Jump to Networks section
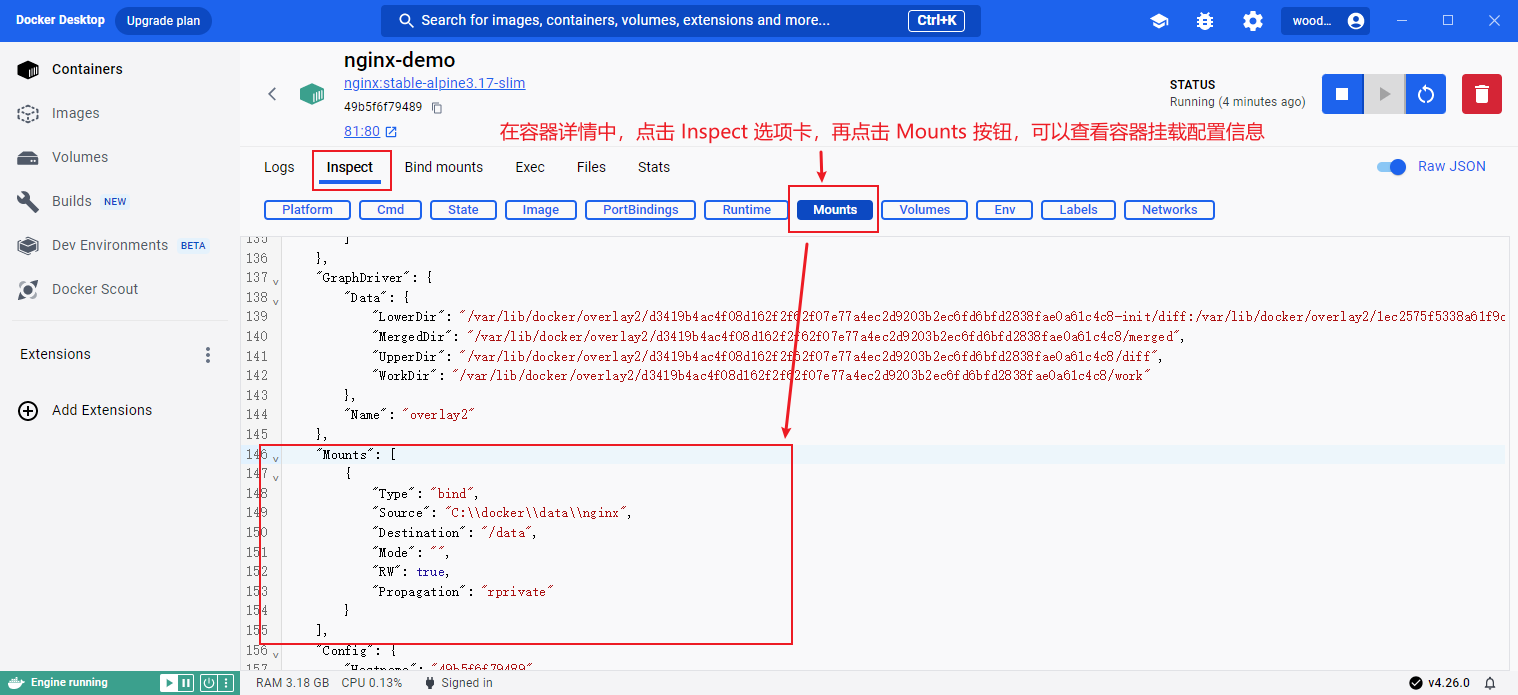The height and width of the screenshot is (695, 1518). pyautogui.click(x=1169, y=210)
